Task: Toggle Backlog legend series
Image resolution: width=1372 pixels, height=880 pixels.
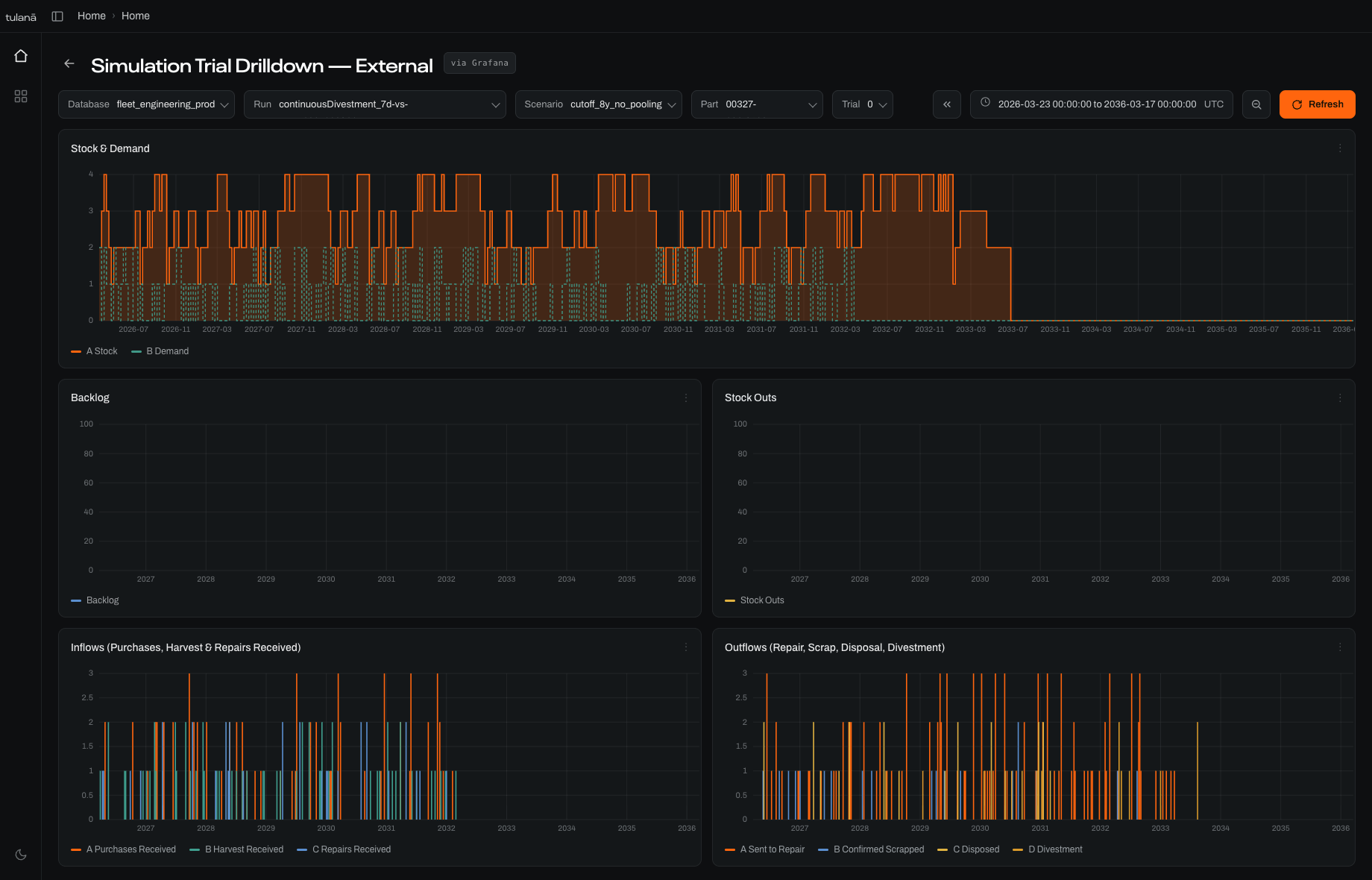Action: coord(95,600)
